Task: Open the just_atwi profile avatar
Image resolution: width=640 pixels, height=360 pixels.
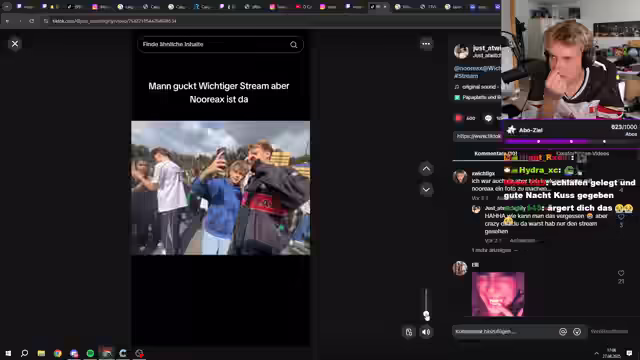Action: tap(461, 51)
